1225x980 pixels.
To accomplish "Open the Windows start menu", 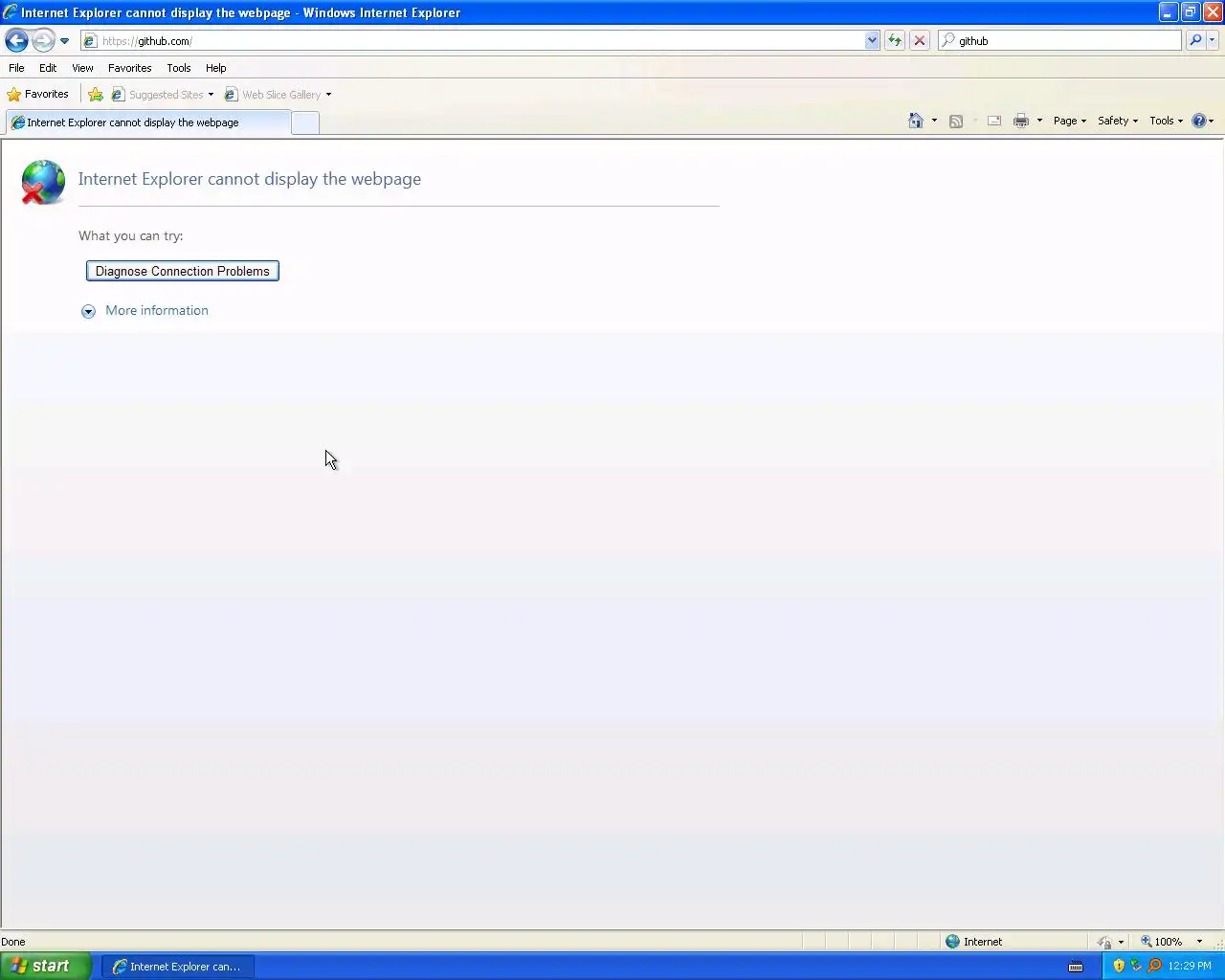I will coord(46,966).
